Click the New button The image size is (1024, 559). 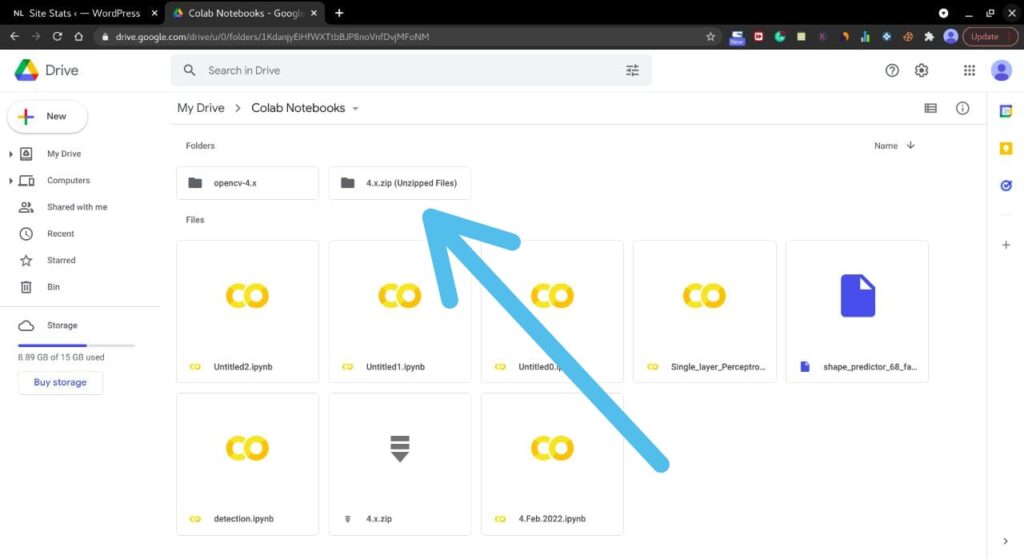pos(47,116)
